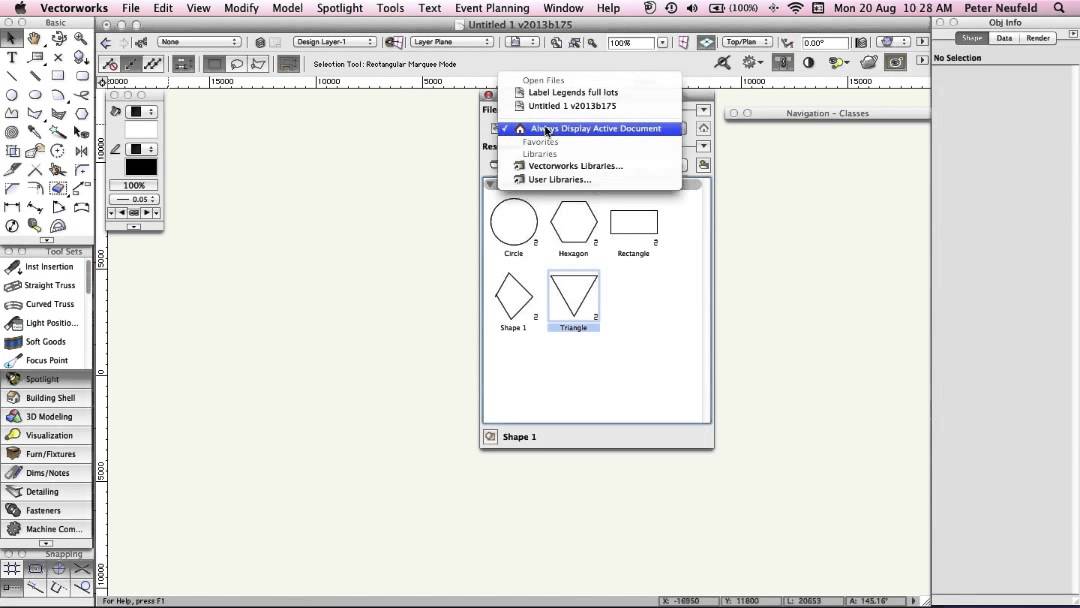
Task: Open the 3D Modeling tool set
Action: (46, 417)
